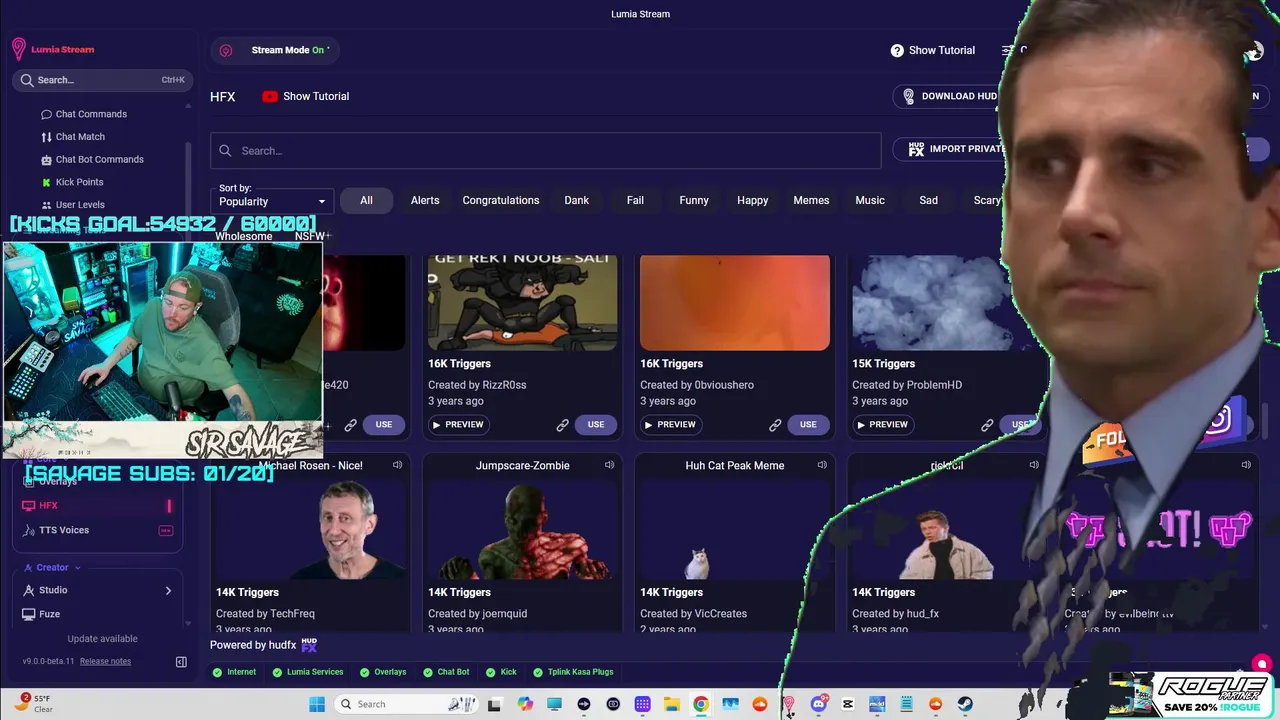Preview the ProblemHD HFX card
Screen dimensions: 1280x720
[882, 424]
